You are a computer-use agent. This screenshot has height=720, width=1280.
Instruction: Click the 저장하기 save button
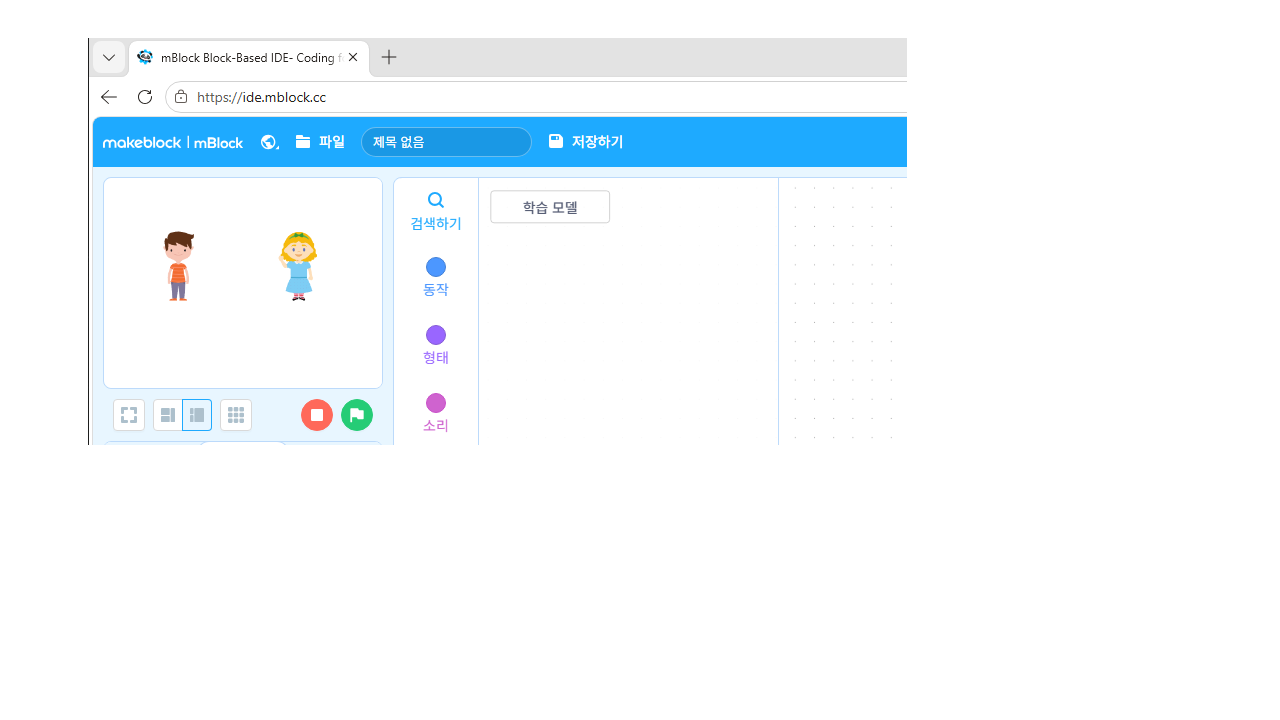(x=586, y=142)
